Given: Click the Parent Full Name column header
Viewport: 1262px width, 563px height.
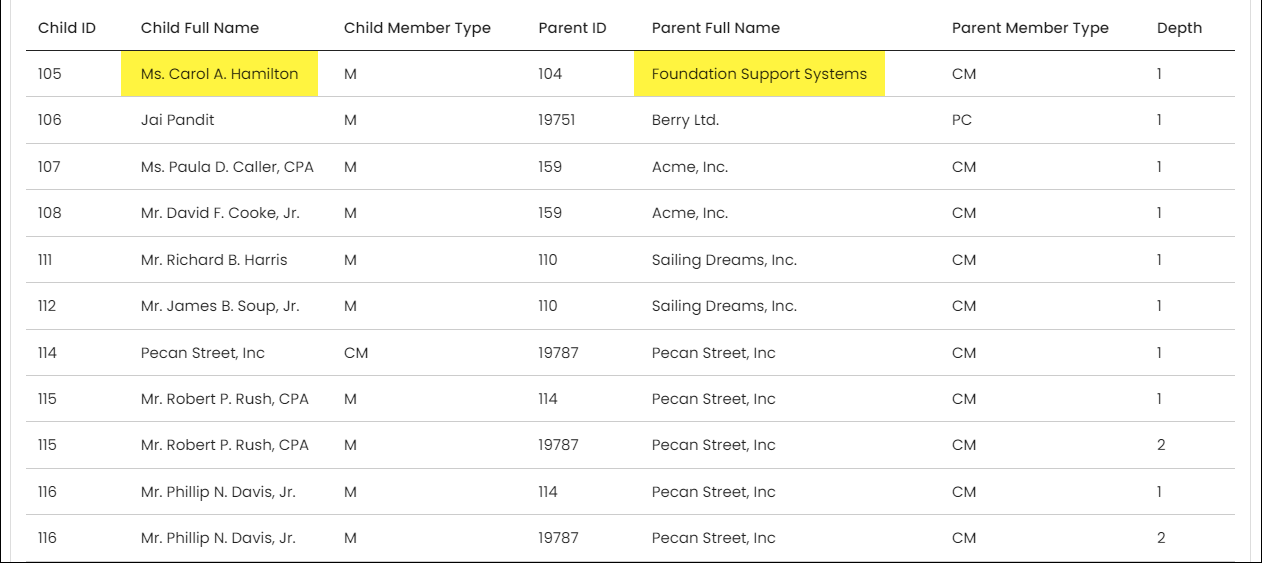Looking at the screenshot, I should 716,28.
